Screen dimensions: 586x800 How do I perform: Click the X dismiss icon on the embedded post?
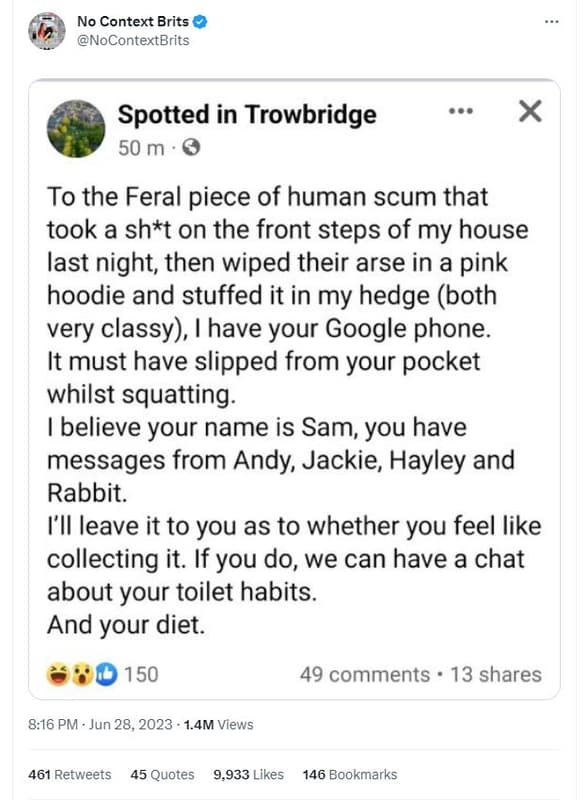click(528, 111)
